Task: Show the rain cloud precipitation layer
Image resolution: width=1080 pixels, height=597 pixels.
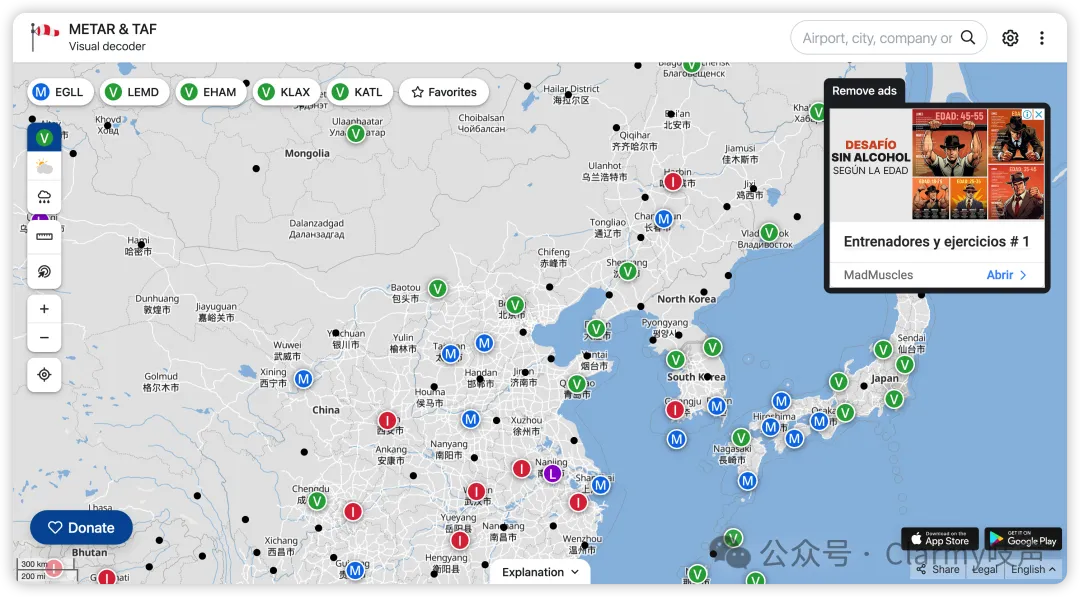Action: tap(44, 197)
